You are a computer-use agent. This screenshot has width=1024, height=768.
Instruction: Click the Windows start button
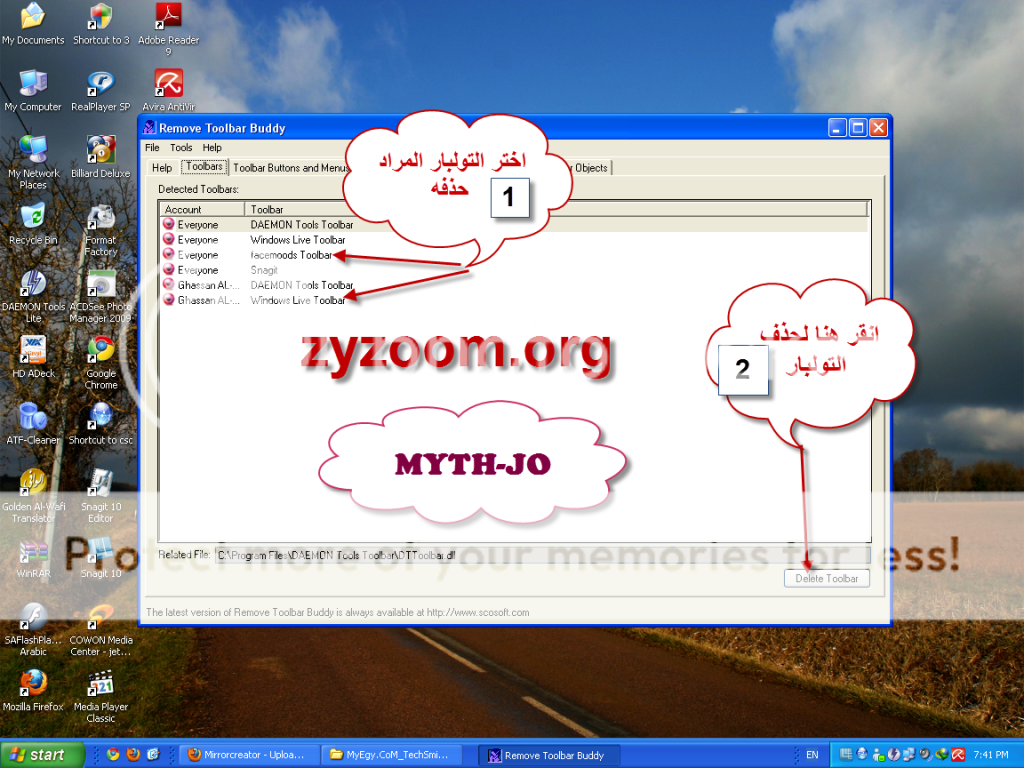42,754
